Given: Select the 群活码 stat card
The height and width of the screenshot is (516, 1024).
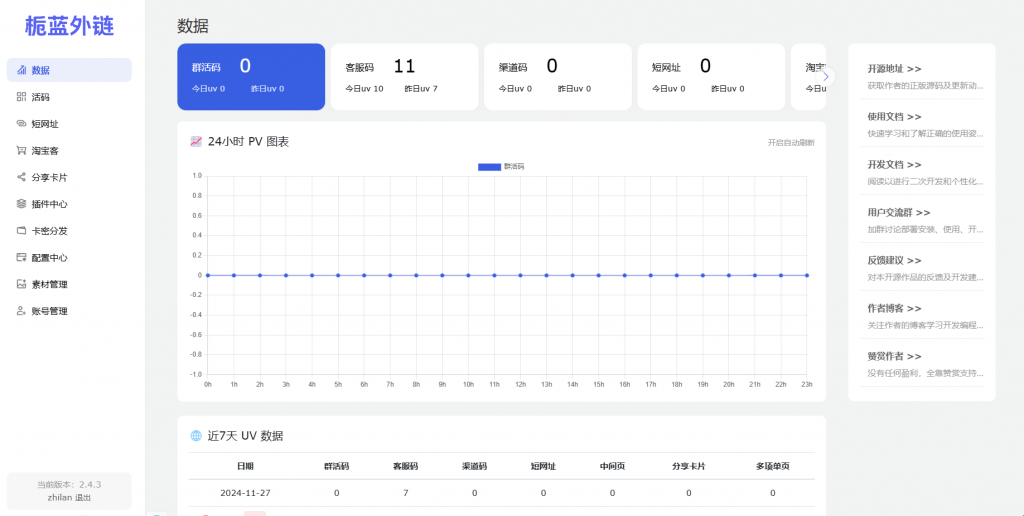Looking at the screenshot, I should pos(251,76).
